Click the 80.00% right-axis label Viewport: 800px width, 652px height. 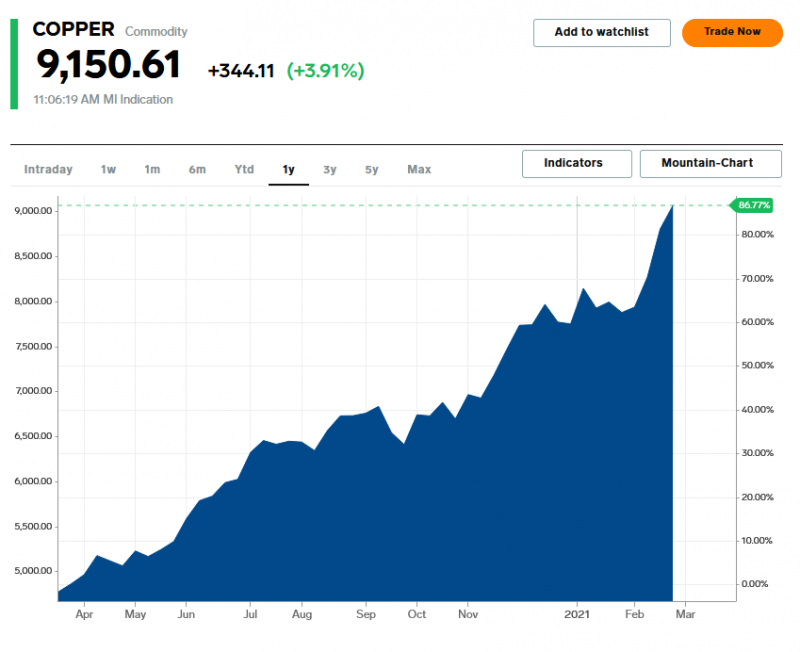[x=757, y=235]
